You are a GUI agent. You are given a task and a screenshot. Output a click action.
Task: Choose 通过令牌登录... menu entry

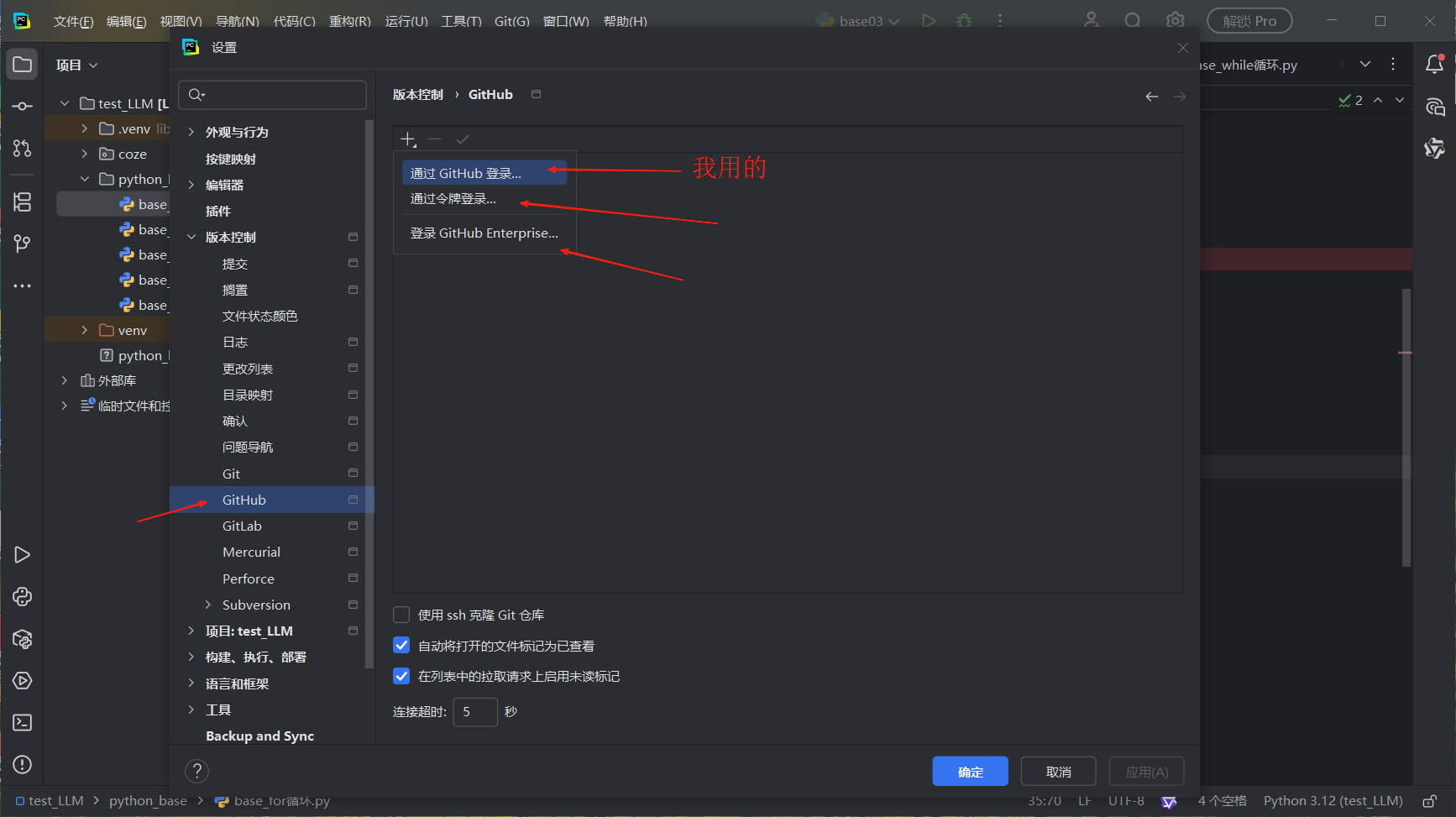point(484,199)
